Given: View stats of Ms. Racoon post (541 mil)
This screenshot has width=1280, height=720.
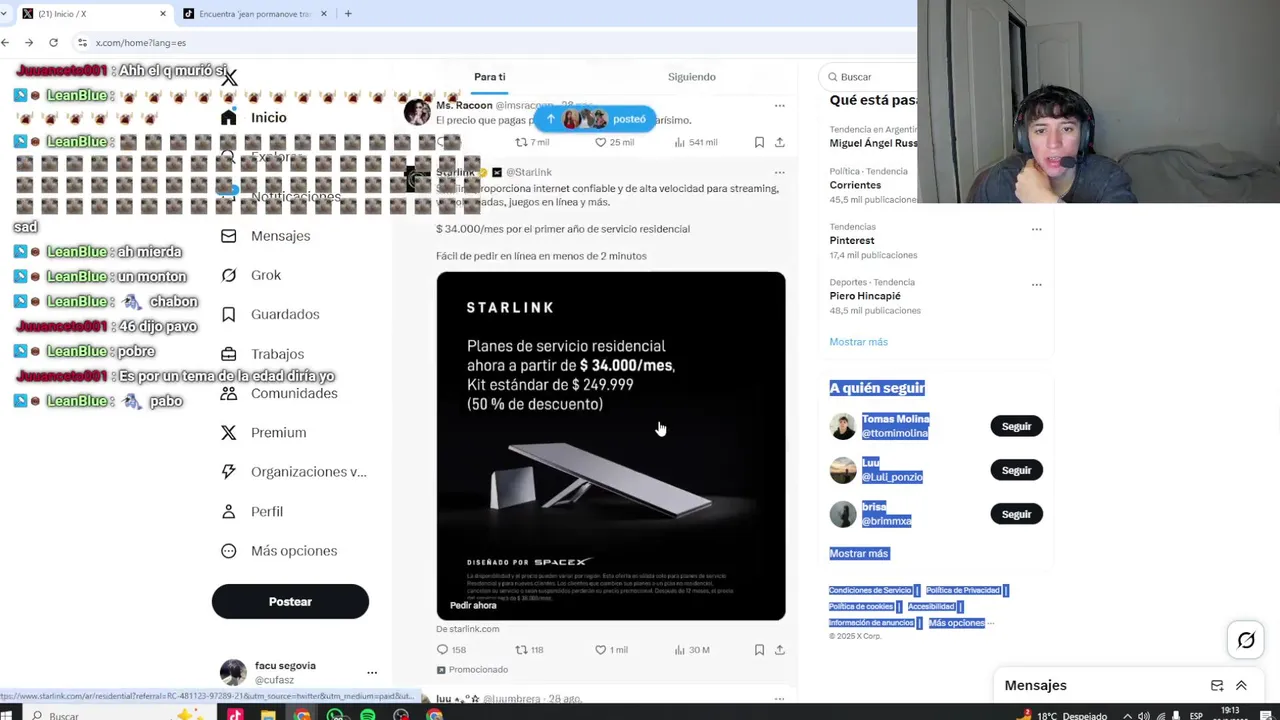Looking at the screenshot, I should coord(696,142).
